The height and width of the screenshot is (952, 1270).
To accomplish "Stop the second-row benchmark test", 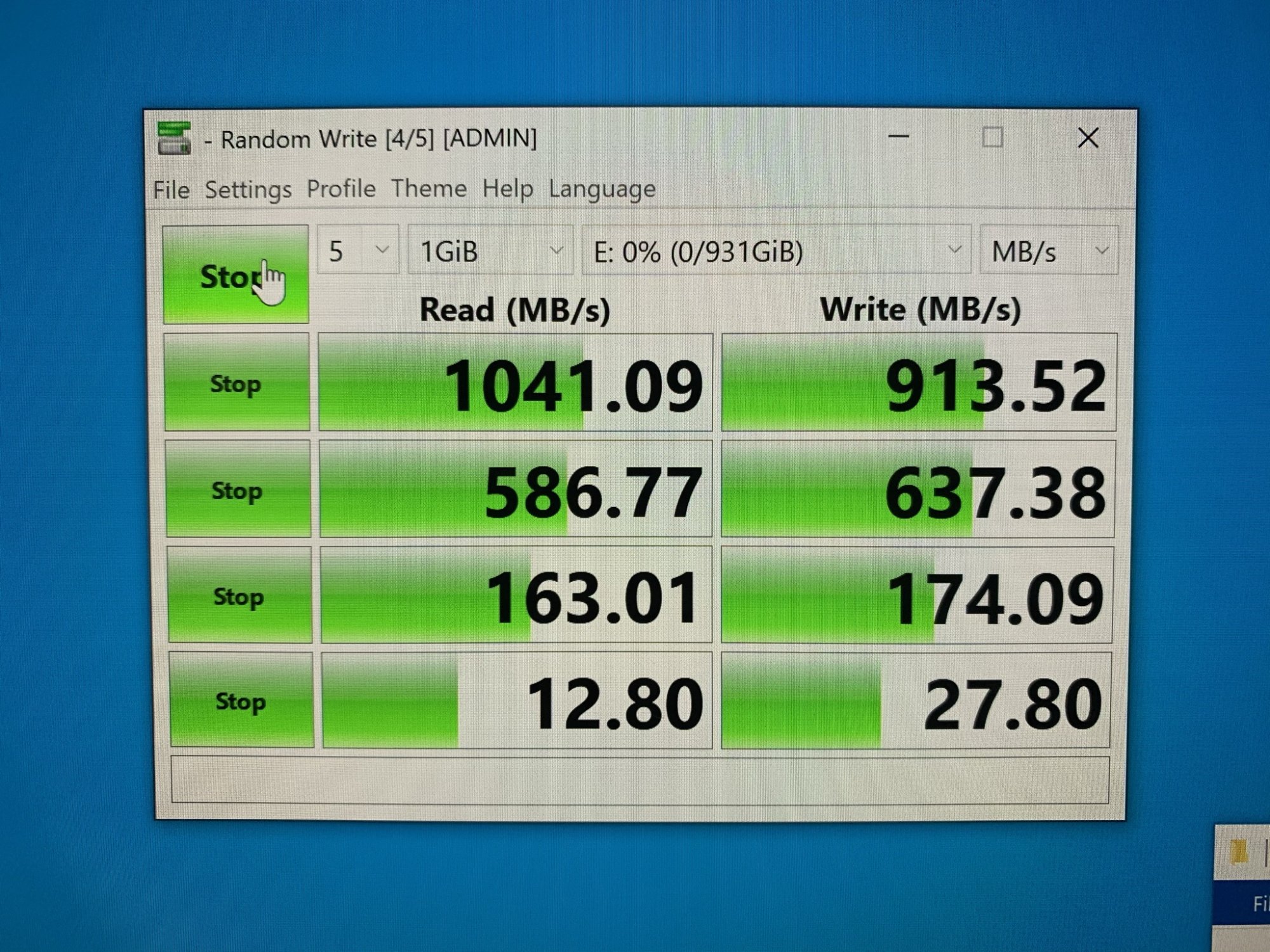I will pyautogui.click(x=237, y=489).
